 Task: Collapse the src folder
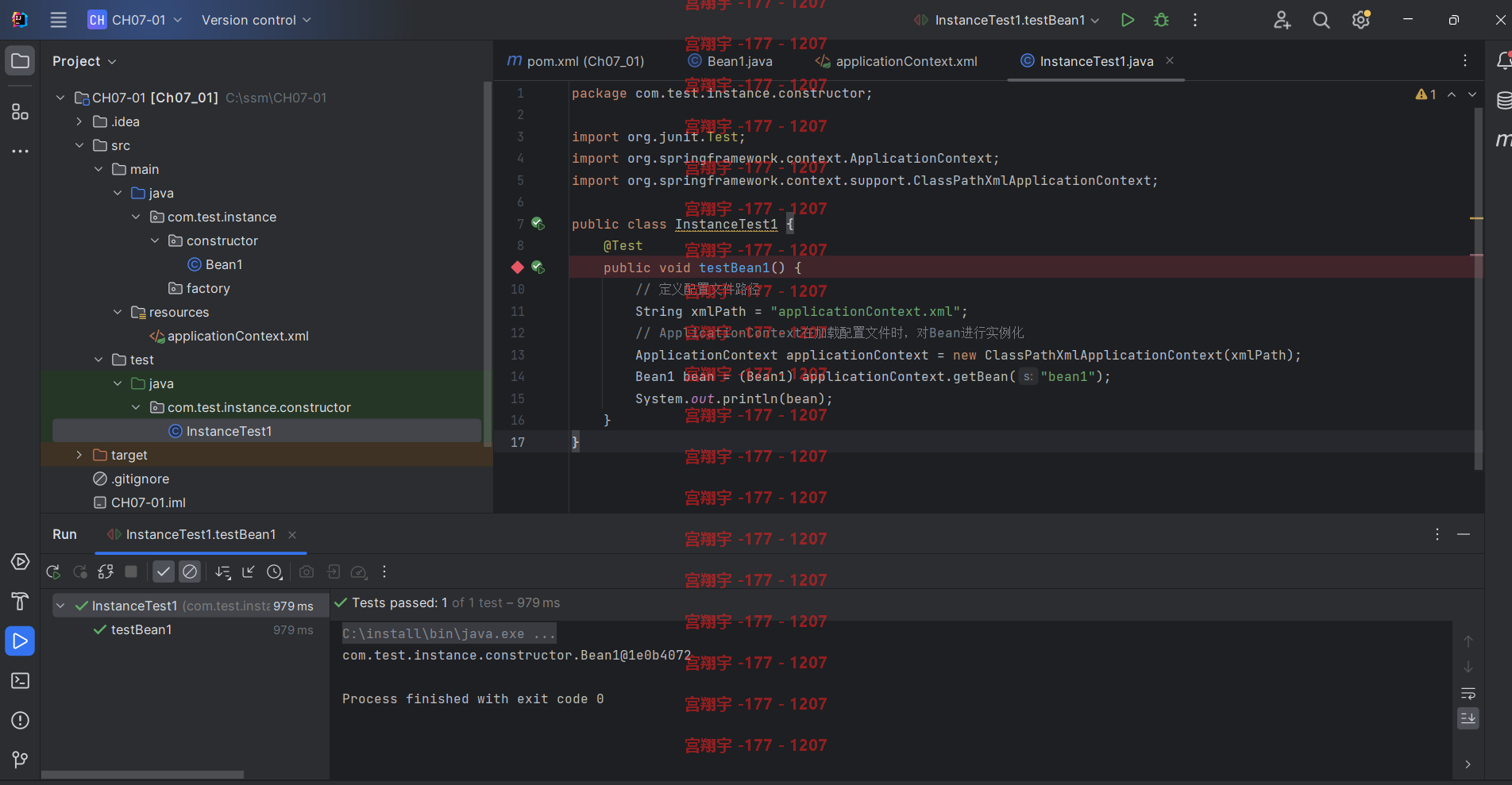[x=79, y=145]
